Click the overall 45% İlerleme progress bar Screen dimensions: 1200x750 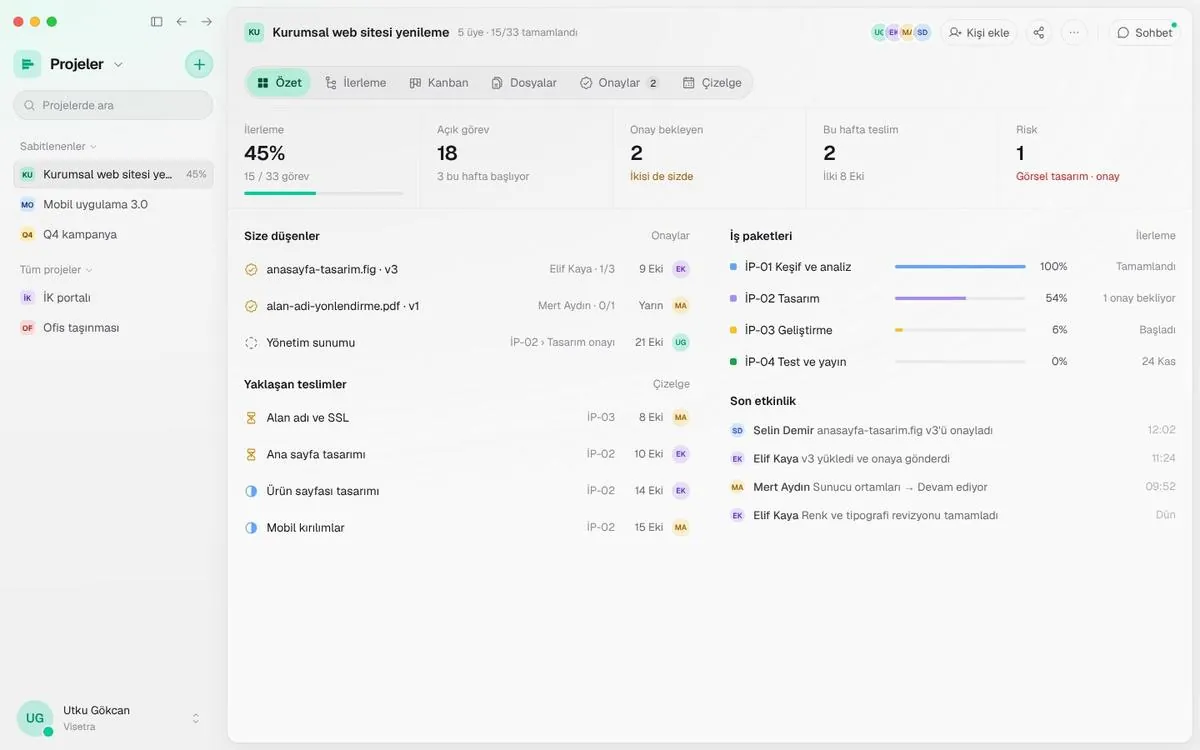323,193
